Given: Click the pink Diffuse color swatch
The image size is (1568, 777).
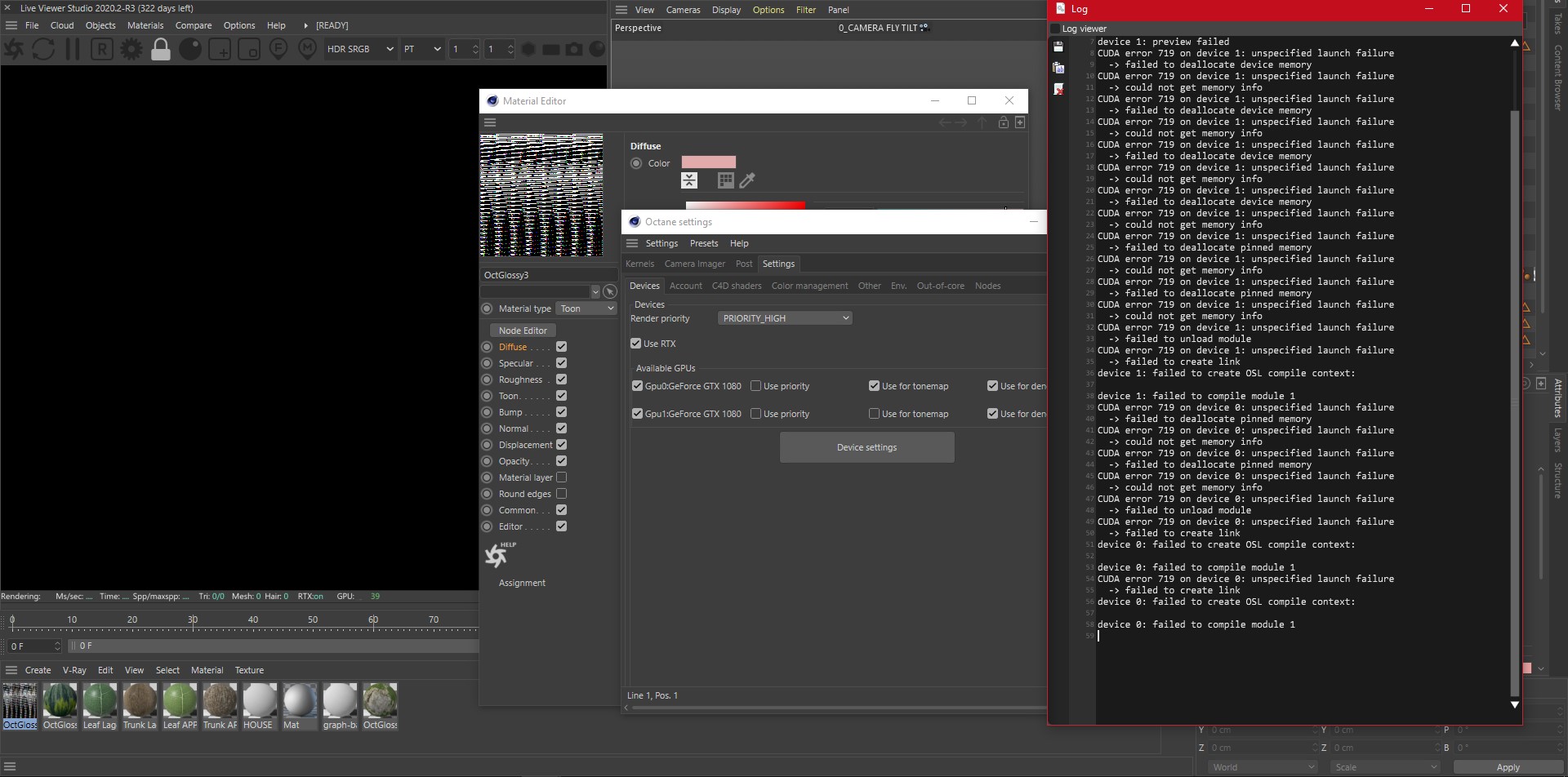Looking at the screenshot, I should [x=709, y=162].
